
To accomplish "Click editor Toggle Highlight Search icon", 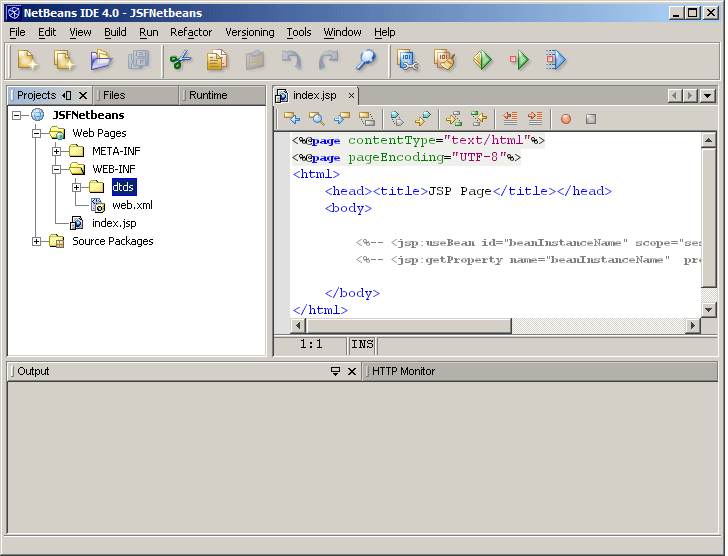I will point(367,119).
